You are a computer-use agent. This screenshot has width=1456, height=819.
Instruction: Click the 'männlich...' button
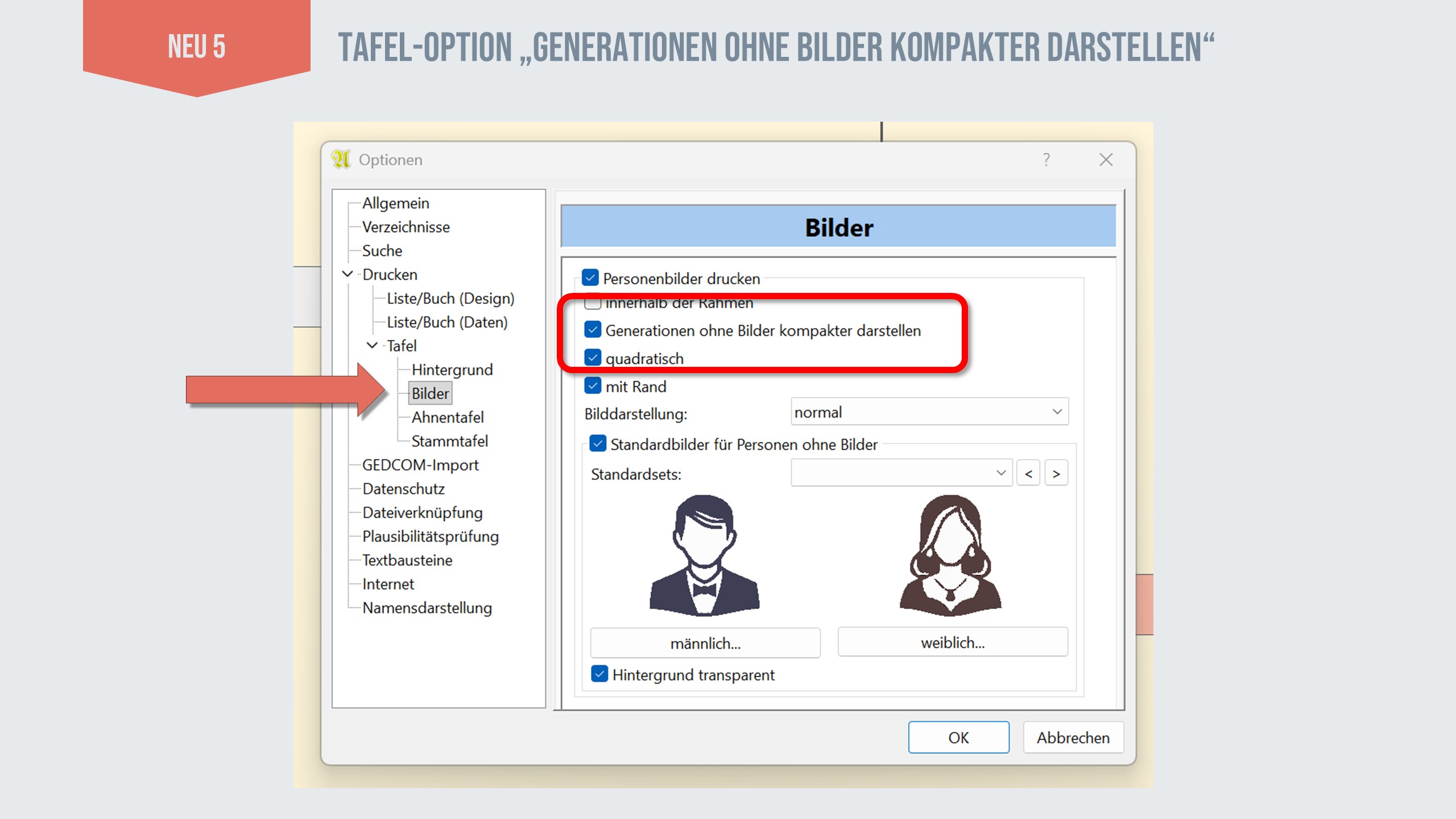coord(705,643)
